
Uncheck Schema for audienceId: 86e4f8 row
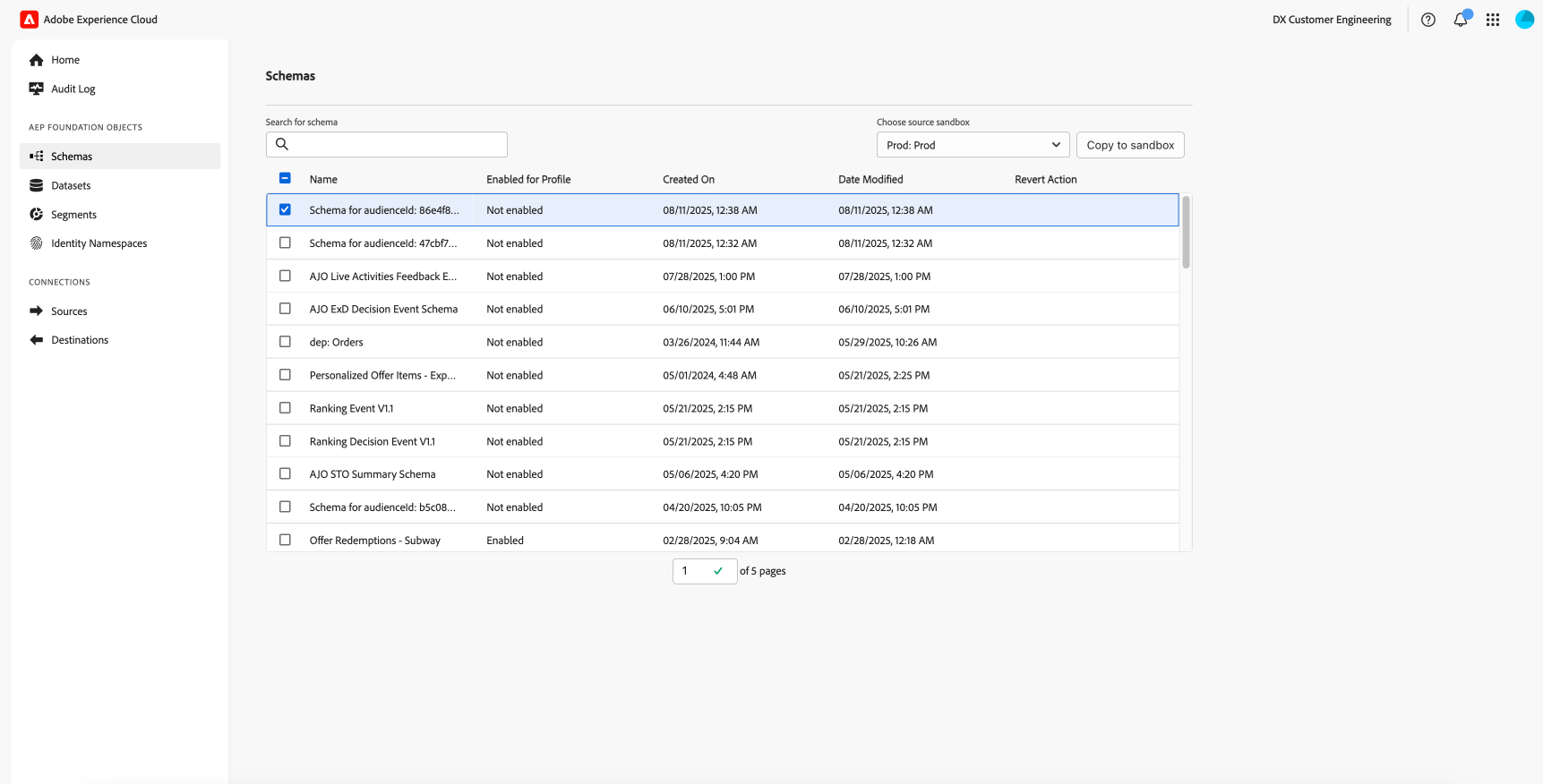pyautogui.click(x=285, y=209)
